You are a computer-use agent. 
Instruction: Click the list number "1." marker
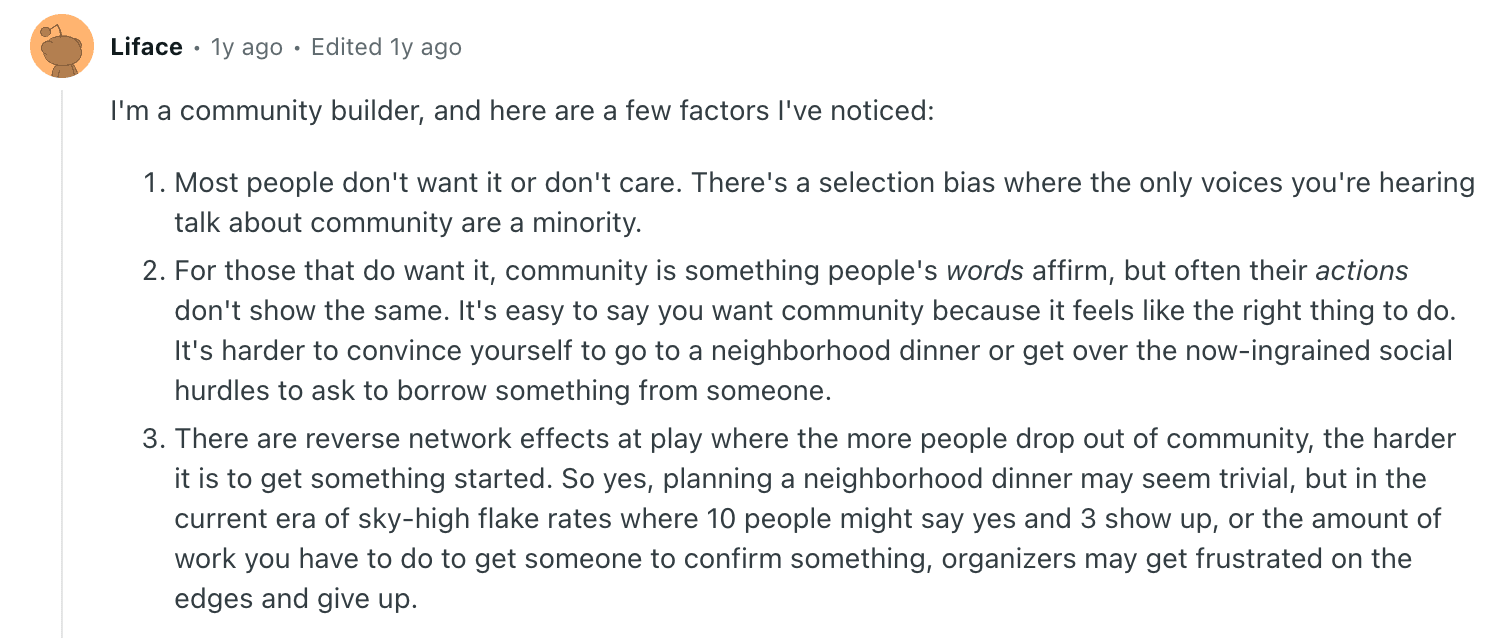(153, 183)
